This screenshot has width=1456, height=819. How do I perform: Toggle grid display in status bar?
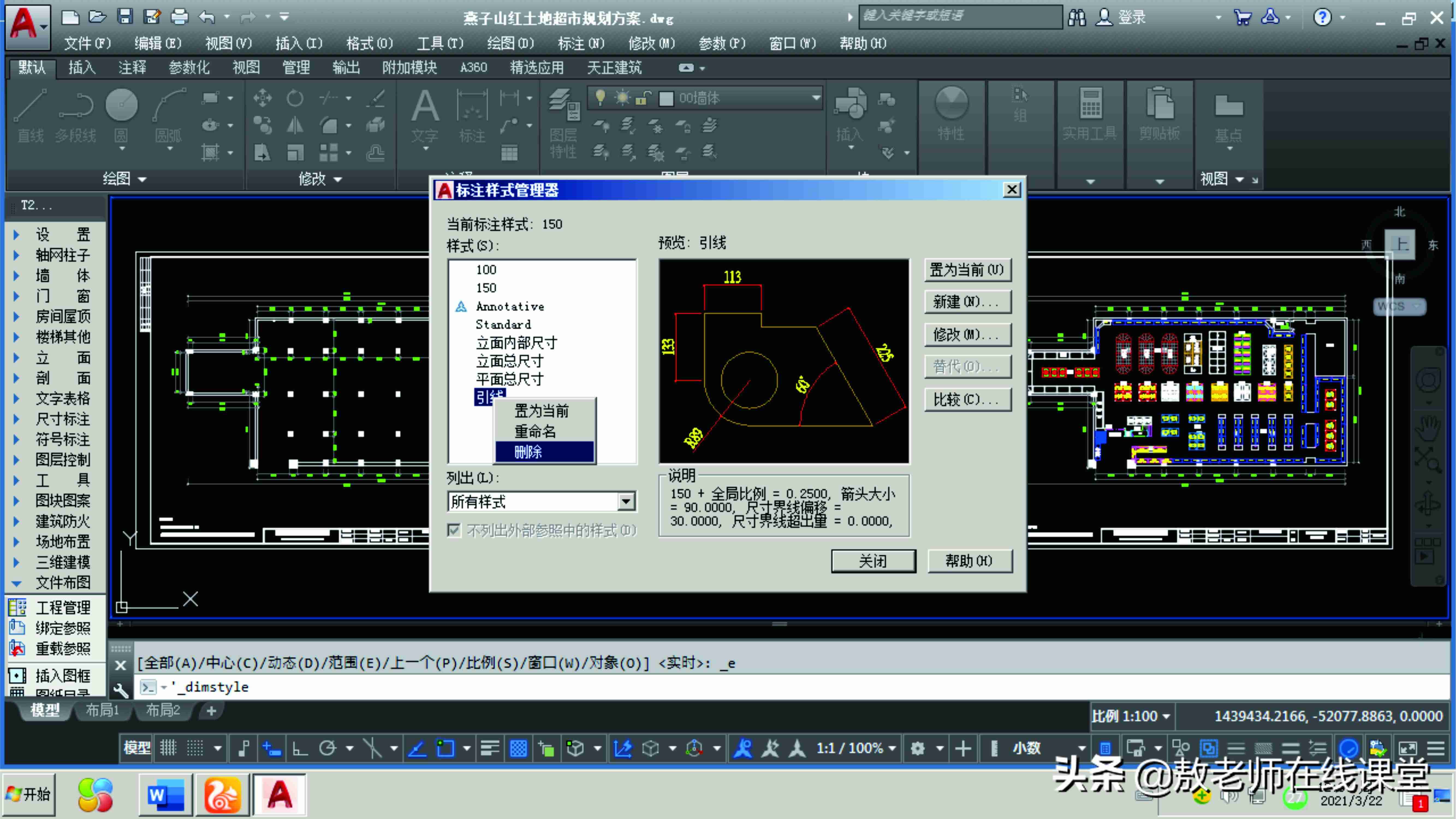pos(168,748)
